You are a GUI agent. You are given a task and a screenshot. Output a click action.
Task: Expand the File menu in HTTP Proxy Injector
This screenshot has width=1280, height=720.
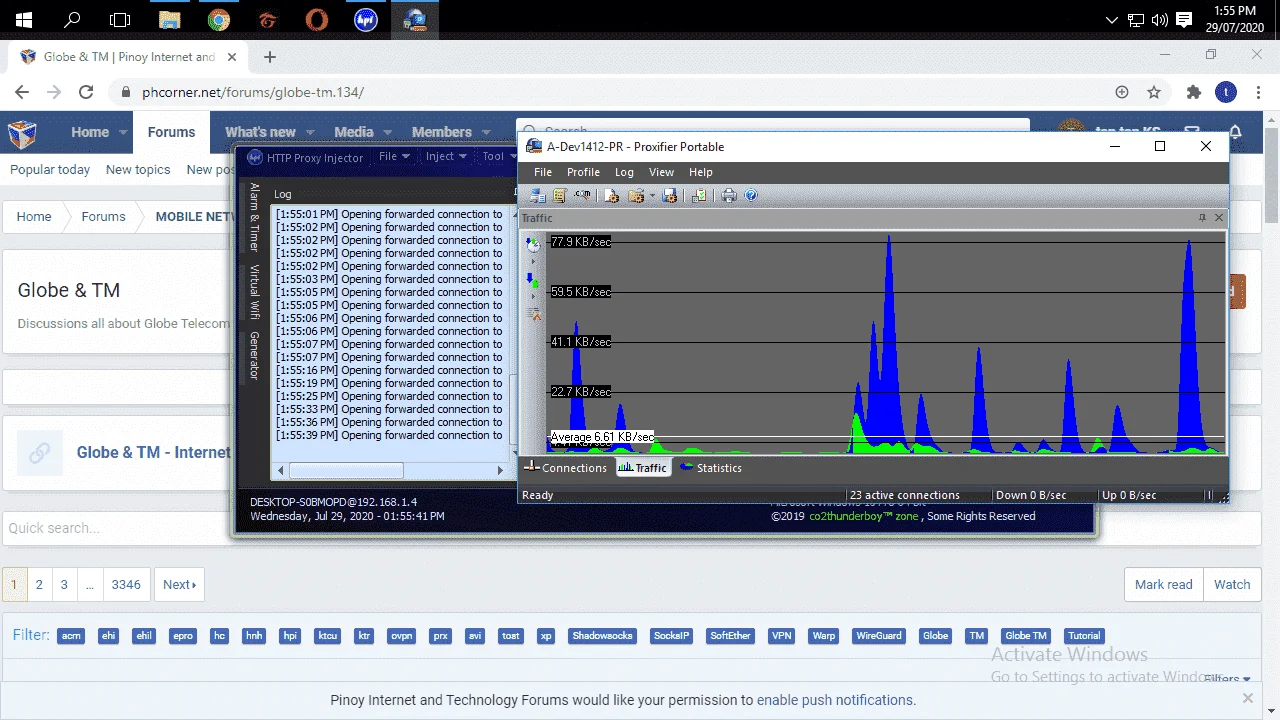pyautogui.click(x=394, y=156)
